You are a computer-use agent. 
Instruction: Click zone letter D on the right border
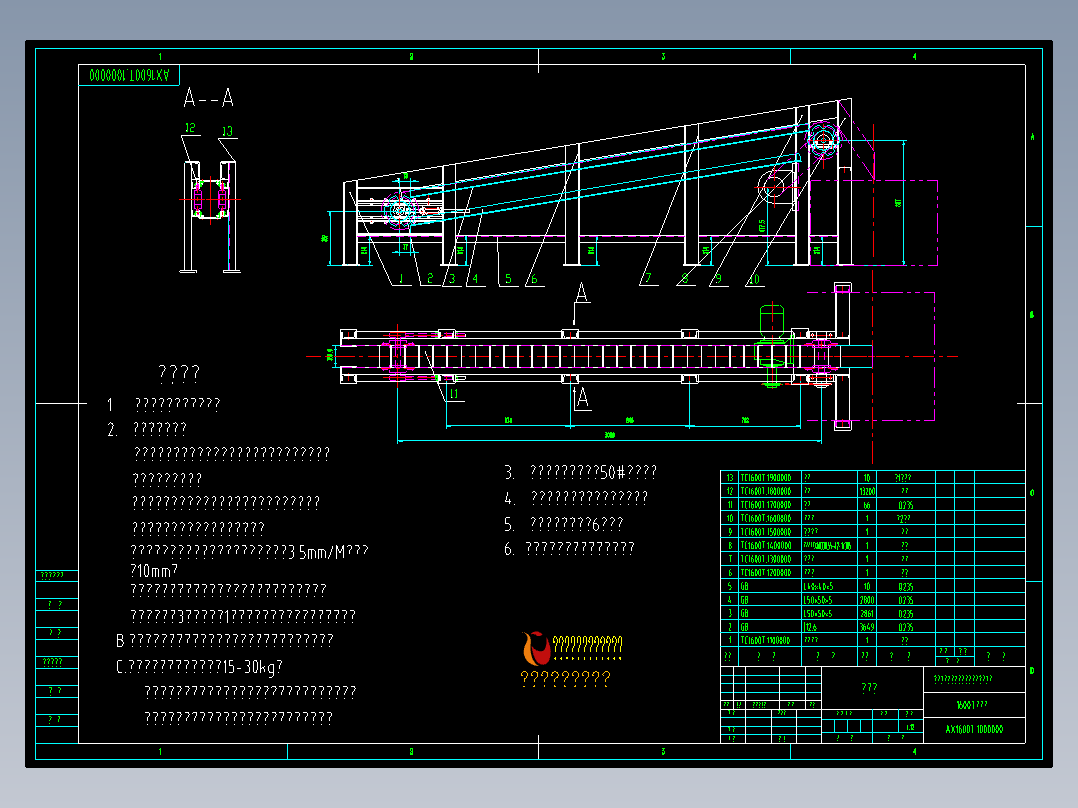point(1032,670)
